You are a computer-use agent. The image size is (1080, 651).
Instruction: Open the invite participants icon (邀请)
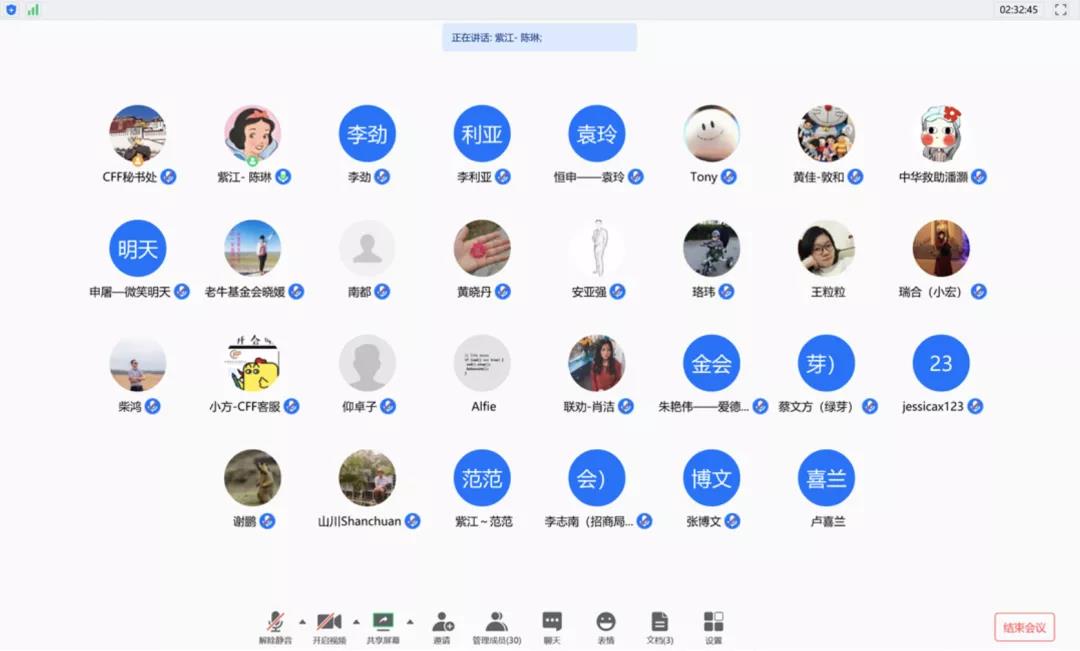(x=442, y=621)
